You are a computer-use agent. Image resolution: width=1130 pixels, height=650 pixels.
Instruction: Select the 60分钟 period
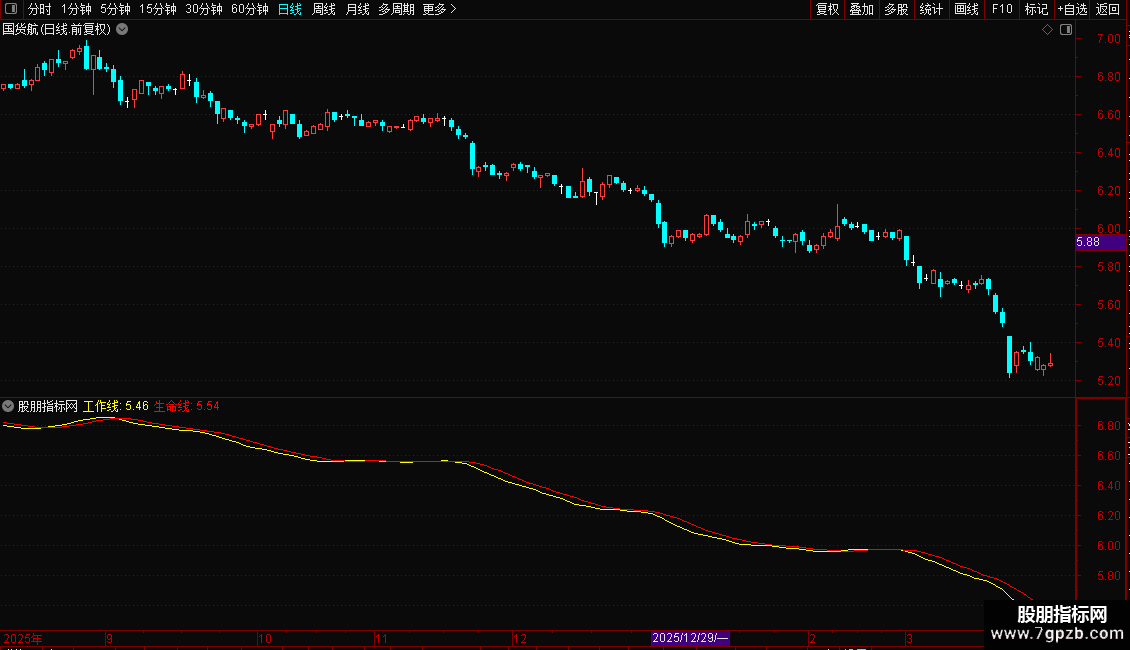(250, 9)
